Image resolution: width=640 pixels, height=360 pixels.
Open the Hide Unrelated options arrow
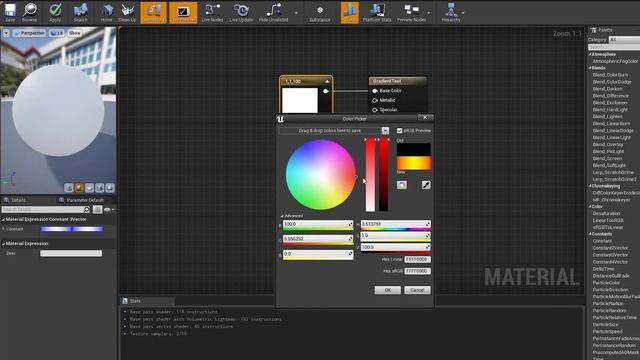(x=296, y=13)
